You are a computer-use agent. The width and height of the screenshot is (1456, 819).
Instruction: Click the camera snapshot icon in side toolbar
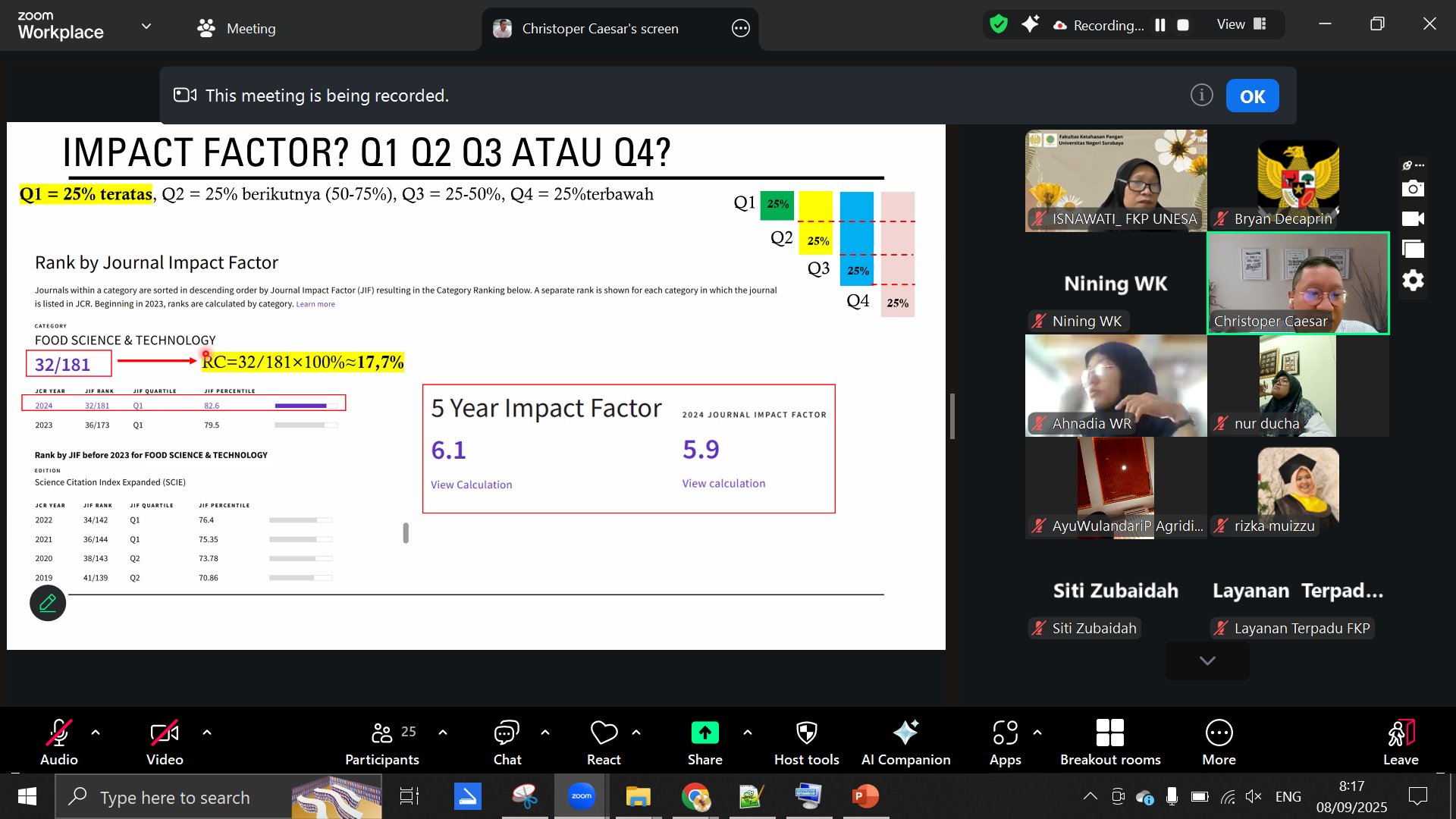(1413, 188)
